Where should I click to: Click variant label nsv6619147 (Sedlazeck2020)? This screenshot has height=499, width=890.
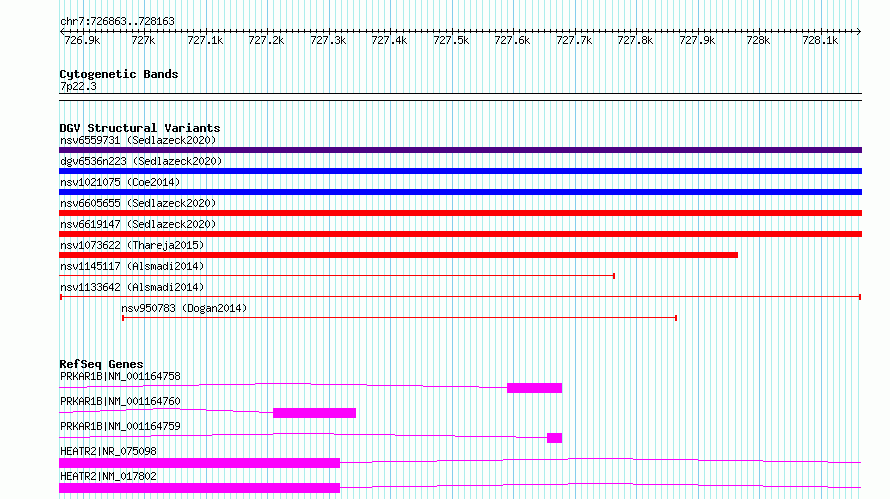pos(138,224)
